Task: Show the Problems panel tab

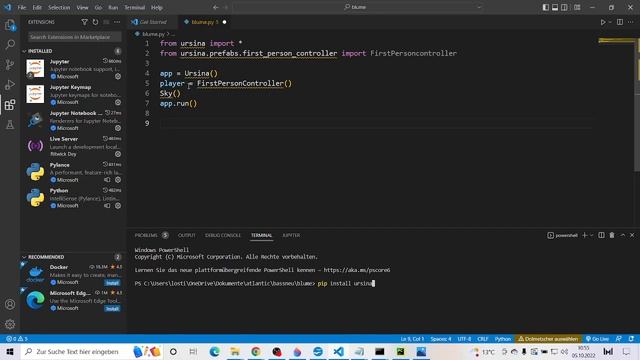Action: coord(146,235)
